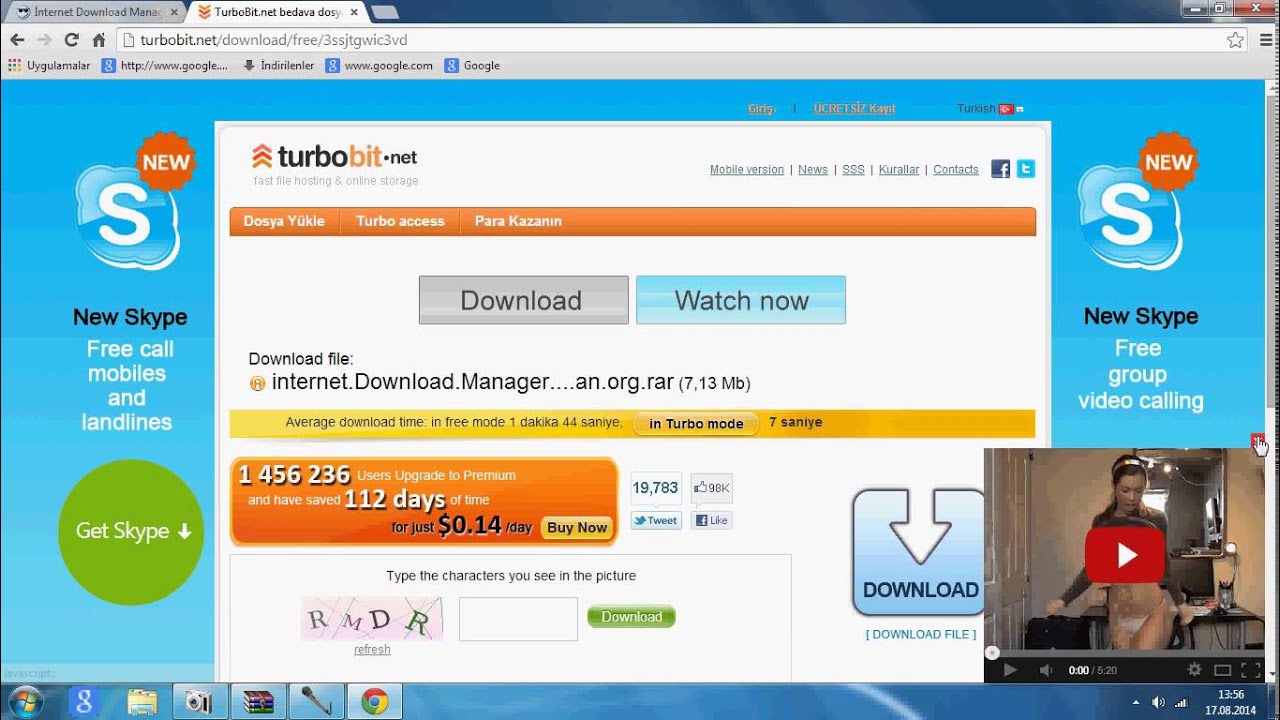Open the system volume tray icon
The image size is (1280, 720).
(1158, 702)
